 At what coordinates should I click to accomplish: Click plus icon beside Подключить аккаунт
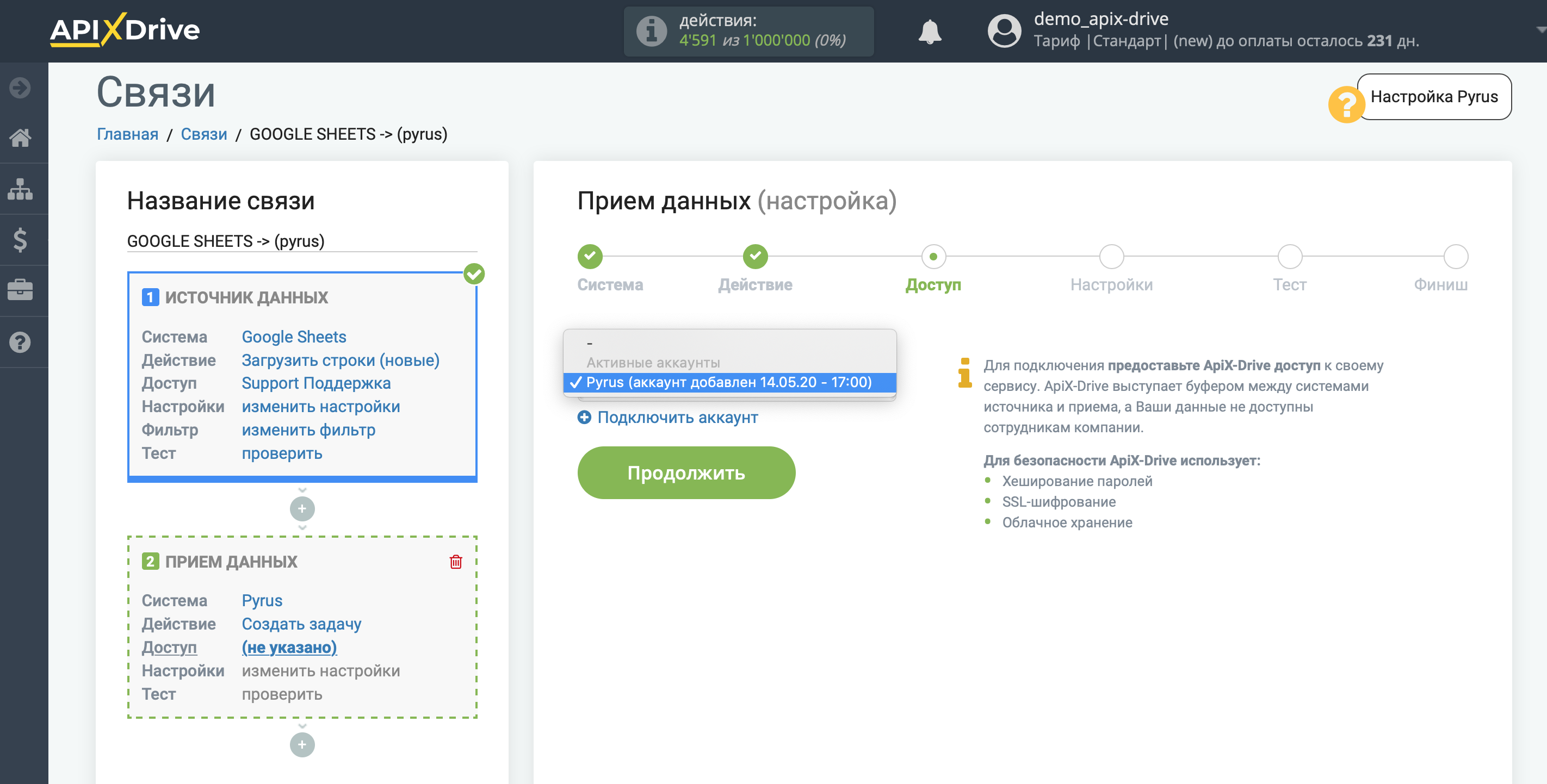point(584,417)
